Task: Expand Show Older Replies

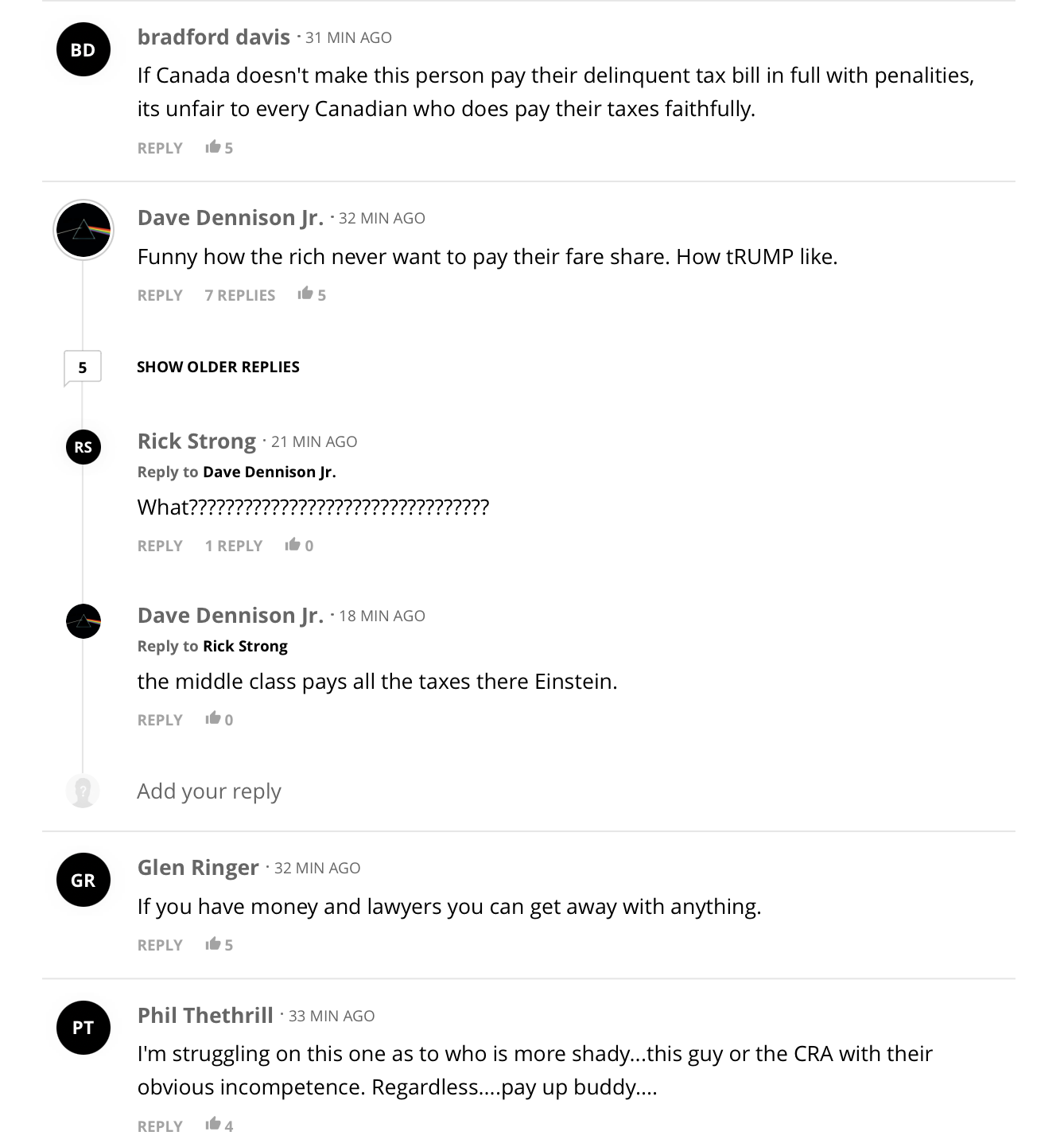Action: click(x=218, y=367)
